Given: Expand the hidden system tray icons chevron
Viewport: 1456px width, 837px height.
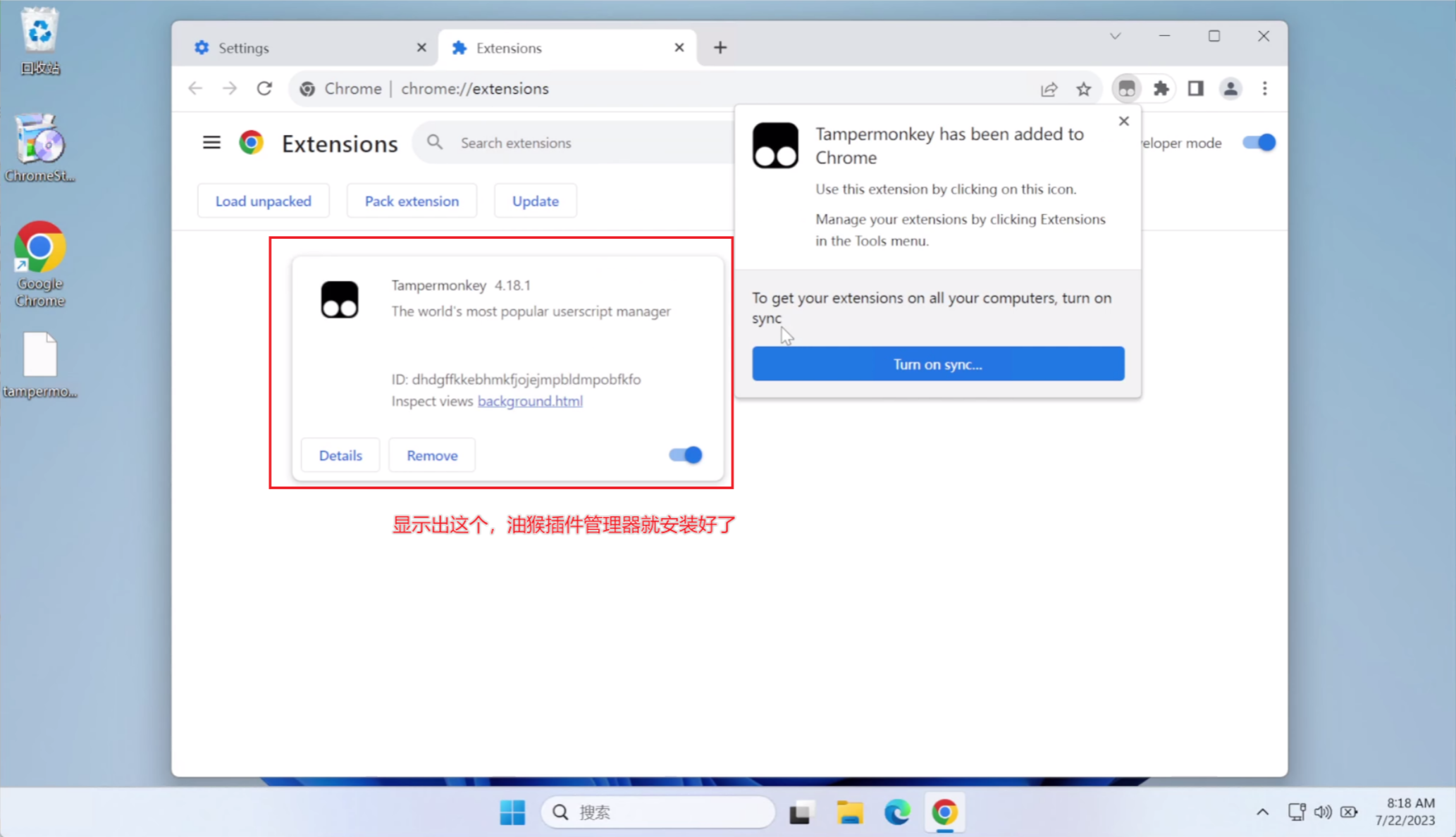Looking at the screenshot, I should (x=1262, y=812).
